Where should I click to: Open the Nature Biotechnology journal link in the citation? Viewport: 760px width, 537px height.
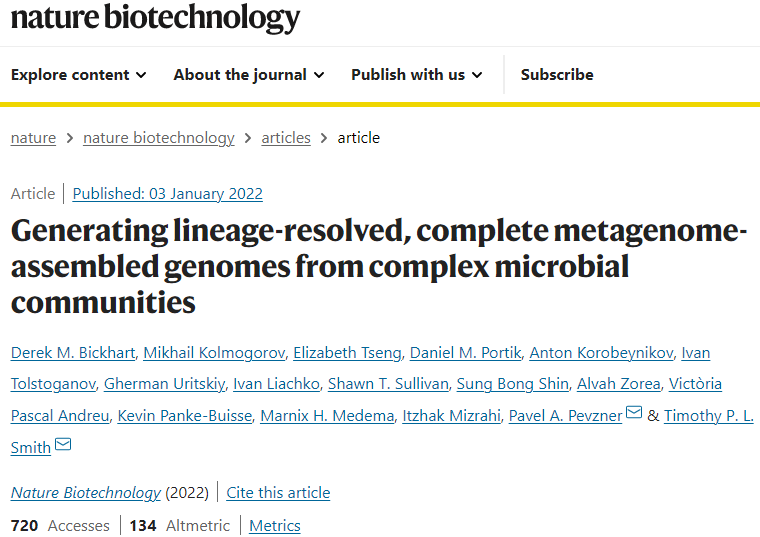86,493
